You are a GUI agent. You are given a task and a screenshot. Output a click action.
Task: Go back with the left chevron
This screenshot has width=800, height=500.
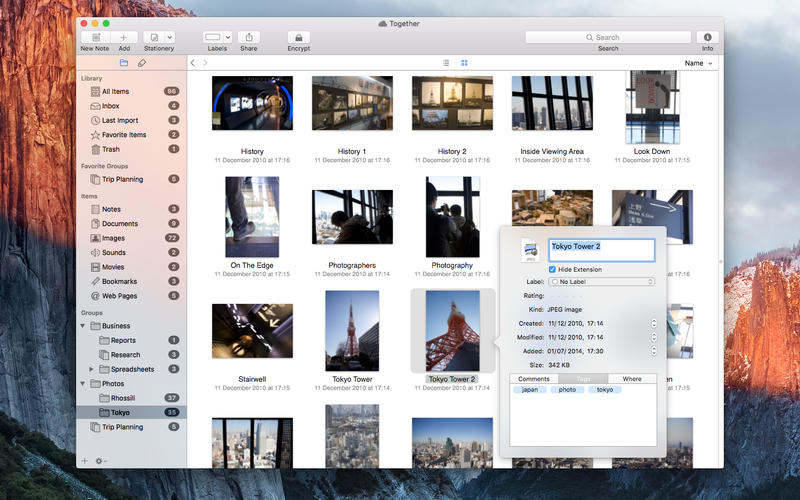pos(193,63)
